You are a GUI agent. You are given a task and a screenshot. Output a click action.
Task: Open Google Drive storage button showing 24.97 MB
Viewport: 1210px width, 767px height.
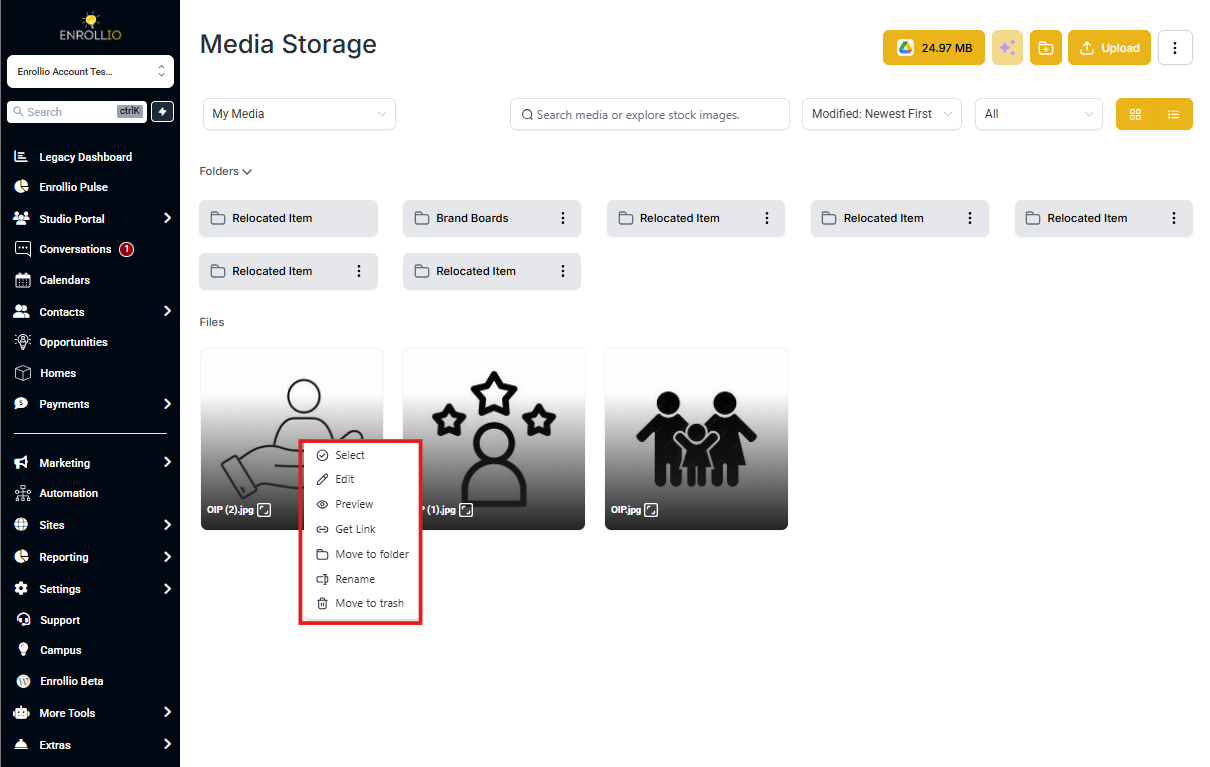tap(933, 48)
